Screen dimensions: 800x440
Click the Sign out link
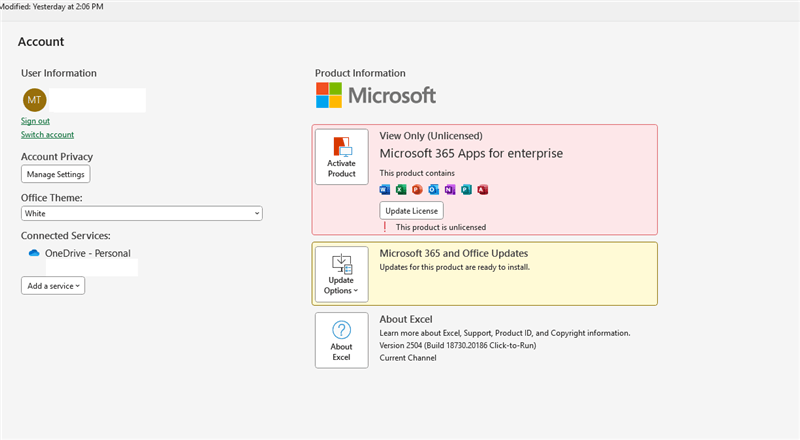[x=35, y=120]
